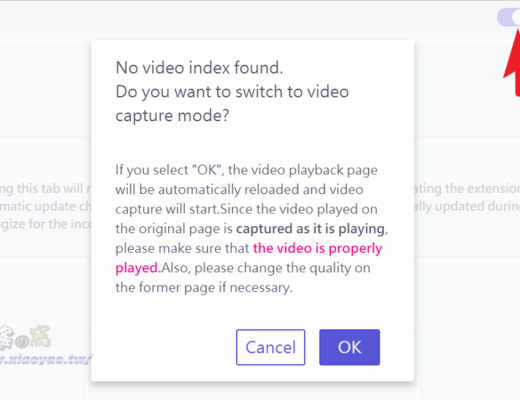Viewport: 520px width, 400px height.
Task: Click the watermark logo with Chinese characters
Action: (x=25, y=338)
